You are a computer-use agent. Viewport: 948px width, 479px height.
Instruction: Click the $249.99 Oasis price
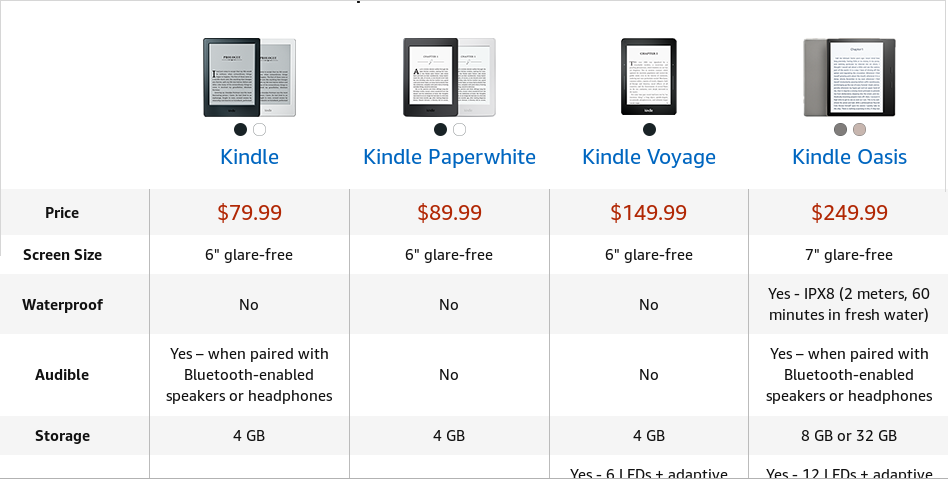[x=849, y=212]
